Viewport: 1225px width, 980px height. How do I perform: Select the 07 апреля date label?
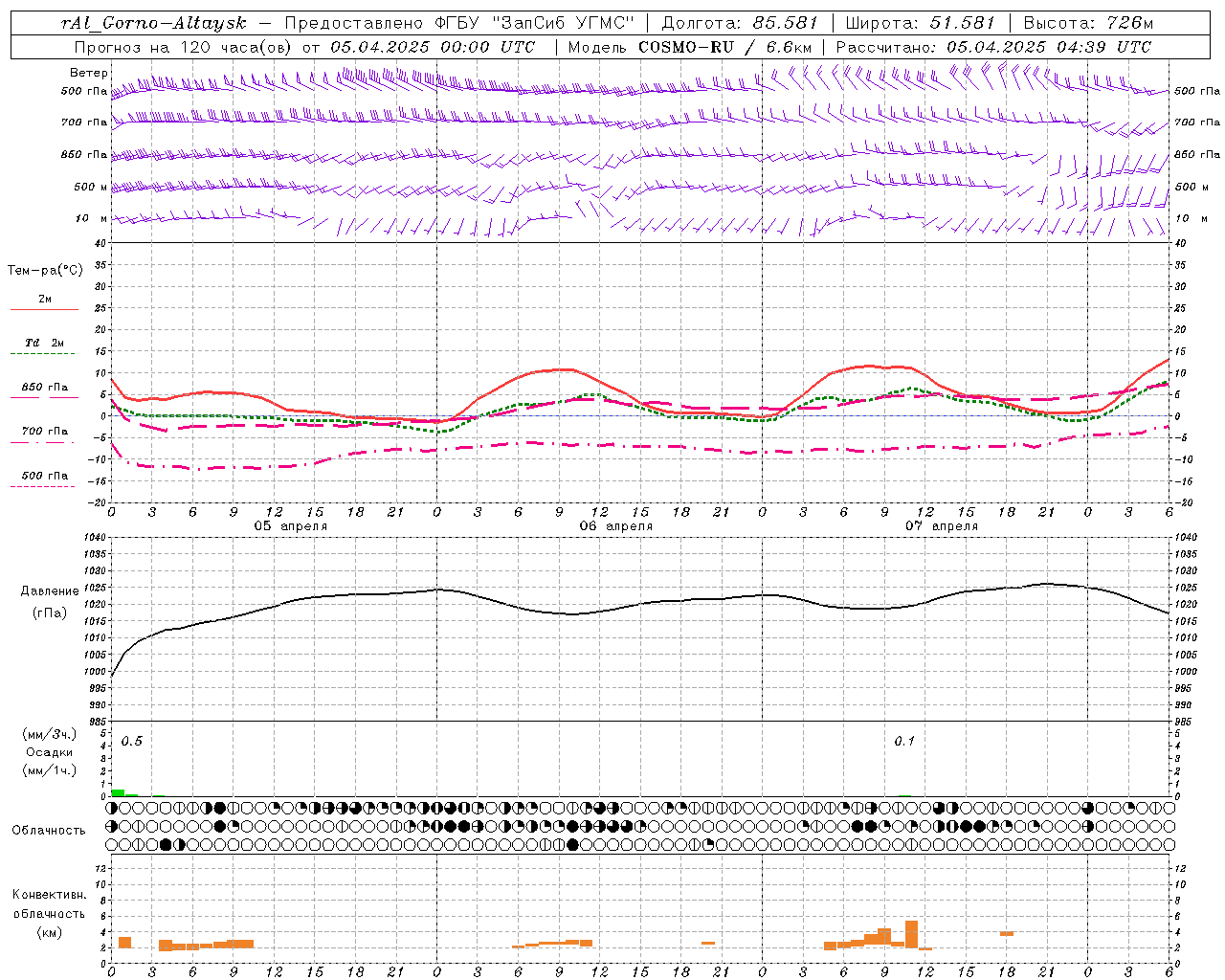[941, 526]
